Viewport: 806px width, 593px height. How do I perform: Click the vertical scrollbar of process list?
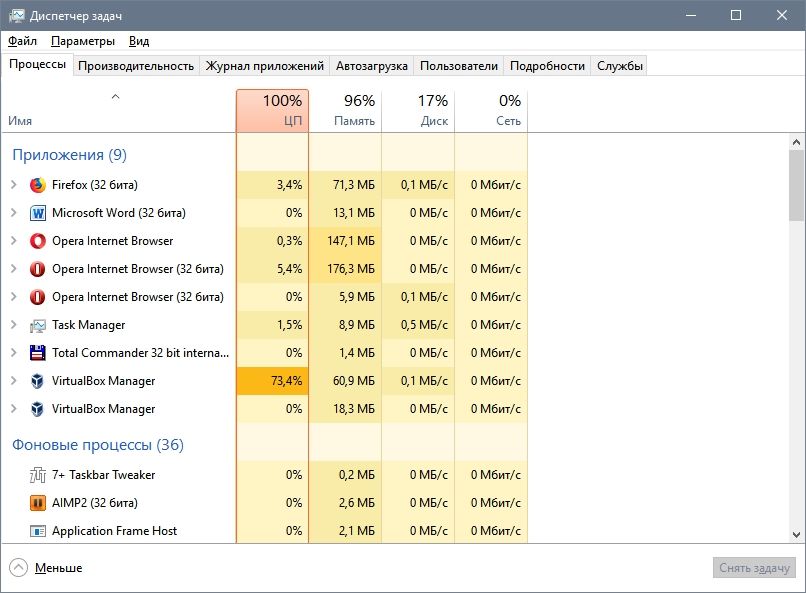tap(796, 185)
